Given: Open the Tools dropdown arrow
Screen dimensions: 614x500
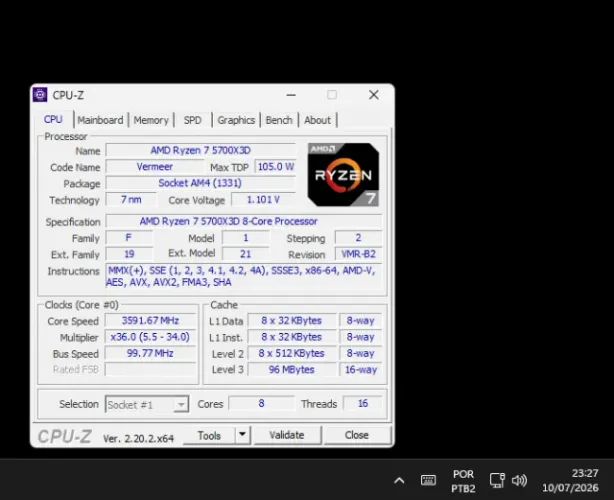Looking at the screenshot, I should point(242,435).
